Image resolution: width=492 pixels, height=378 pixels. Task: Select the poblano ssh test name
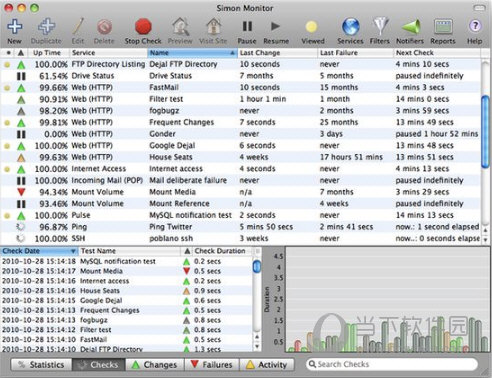point(171,239)
